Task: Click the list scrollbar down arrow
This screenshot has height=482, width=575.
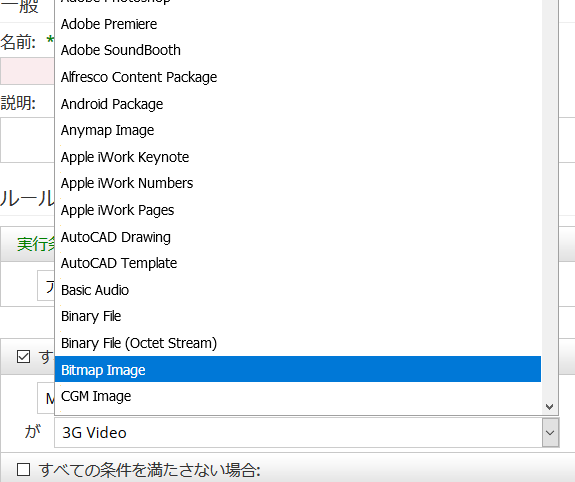Action: tap(549, 406)
